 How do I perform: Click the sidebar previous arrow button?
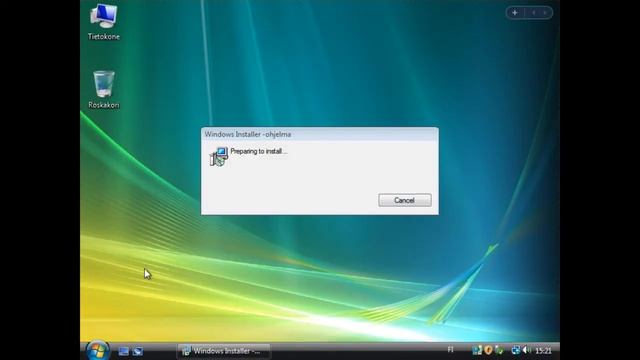tap(533, 13)
